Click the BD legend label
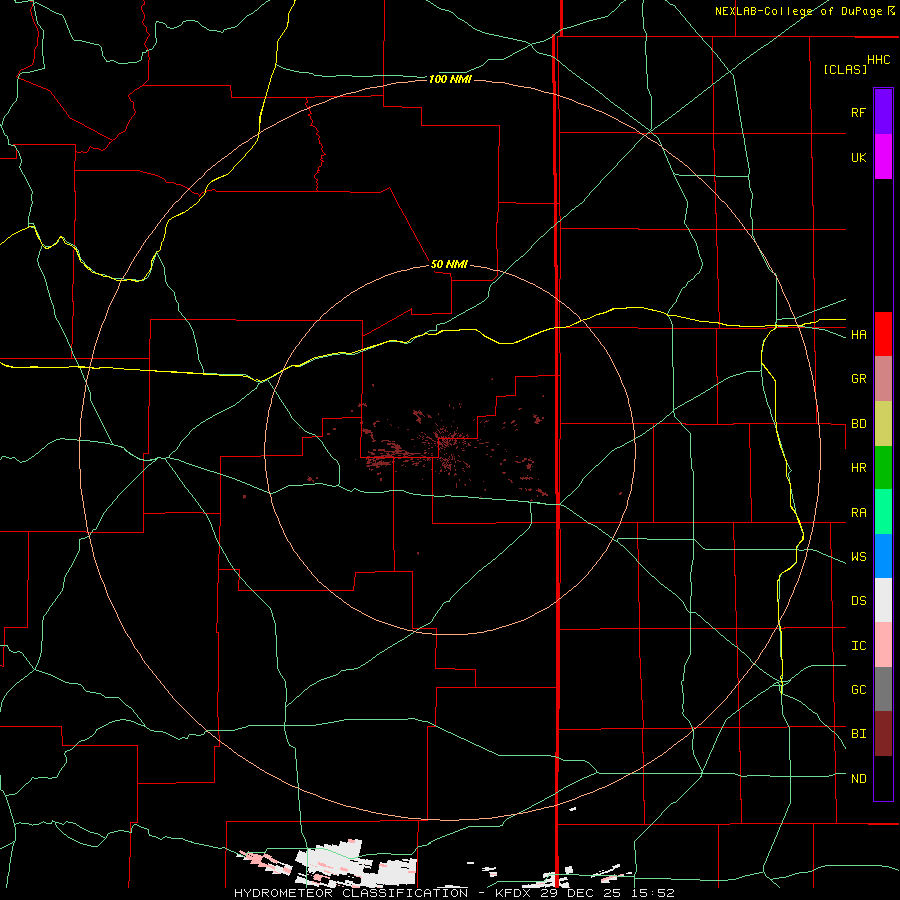 tap(858, 424)
